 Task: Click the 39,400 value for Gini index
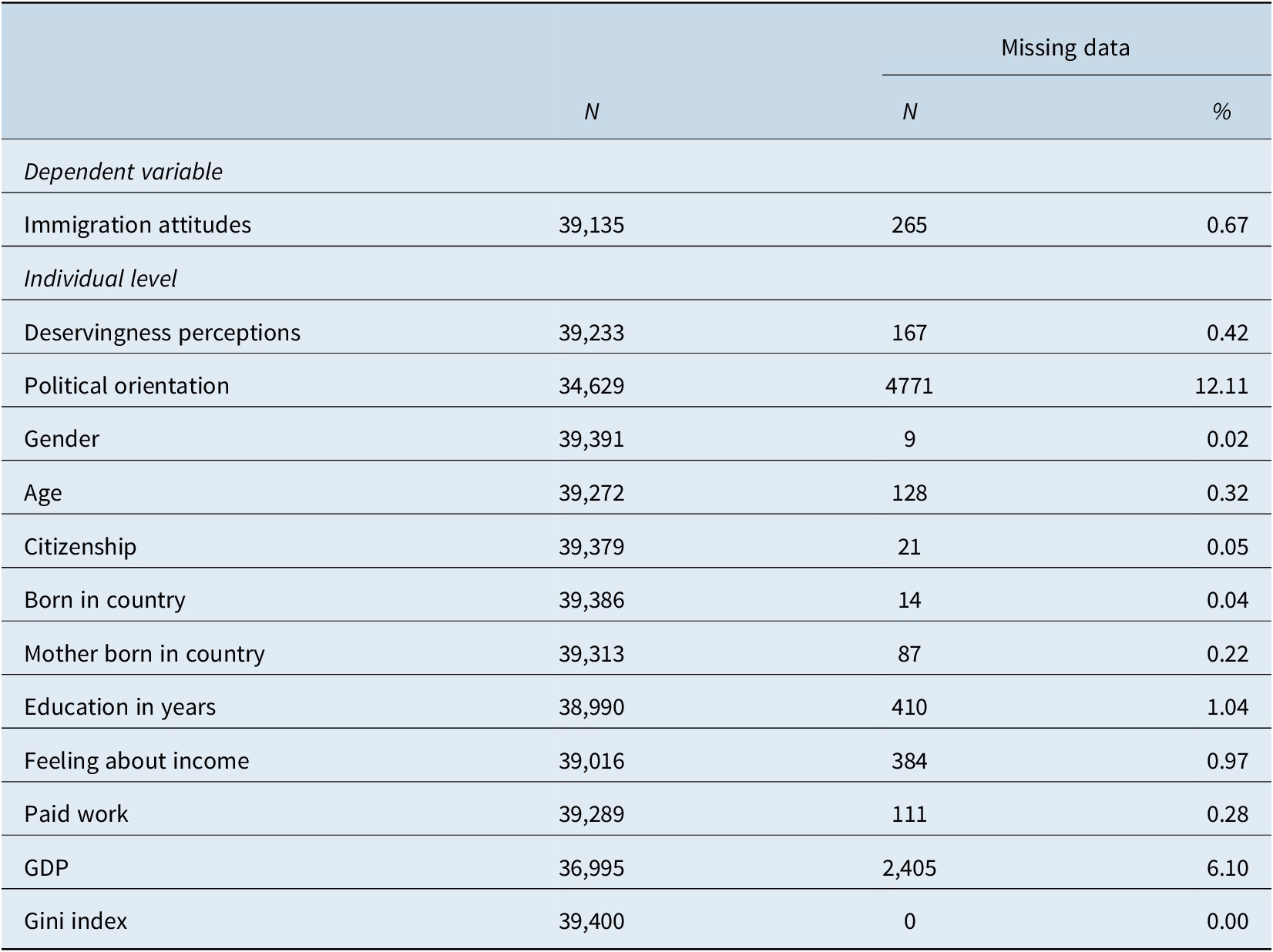[x=591, y=920]
